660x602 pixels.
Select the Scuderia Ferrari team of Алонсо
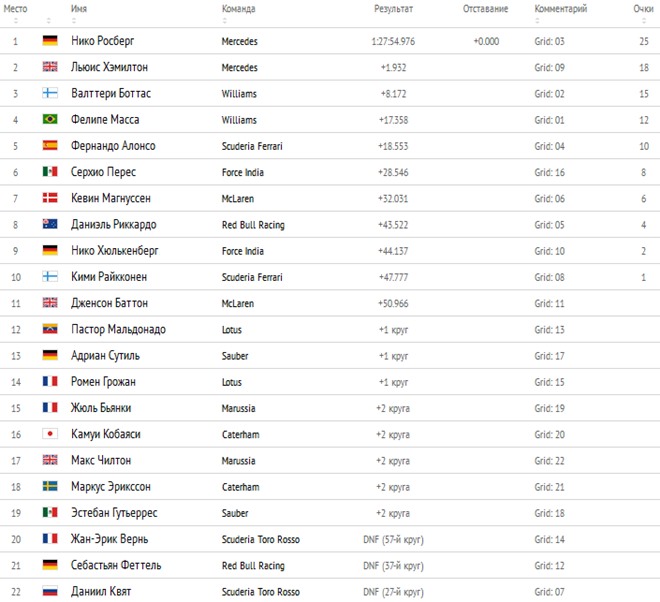[x=252, y=146]
